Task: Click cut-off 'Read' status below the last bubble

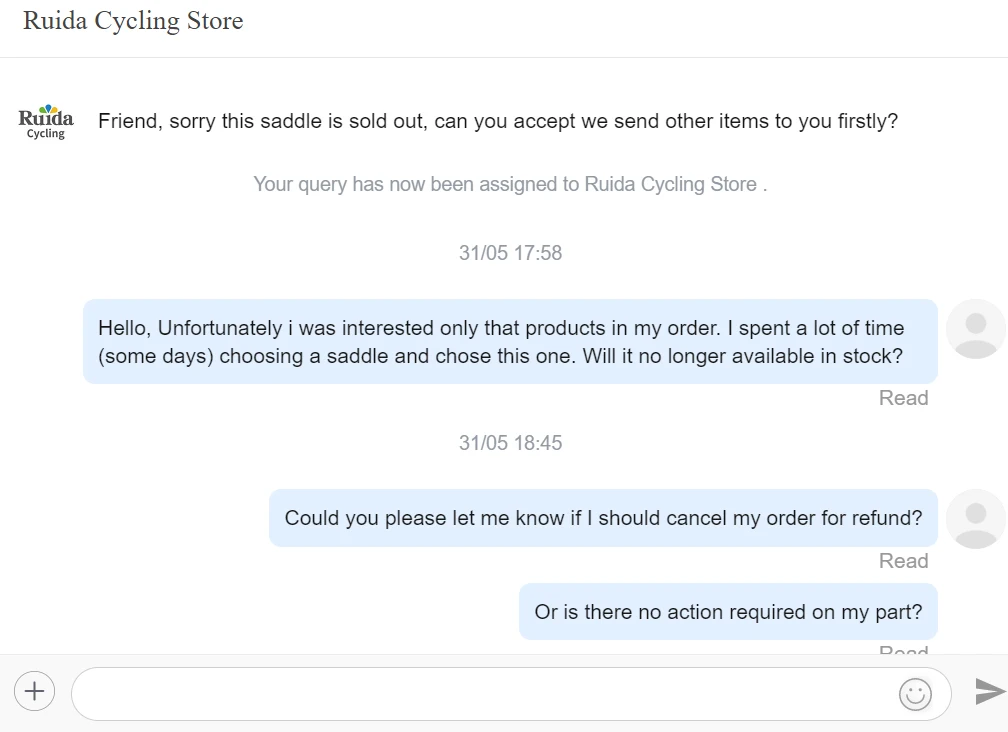Action: click(903, 650)
